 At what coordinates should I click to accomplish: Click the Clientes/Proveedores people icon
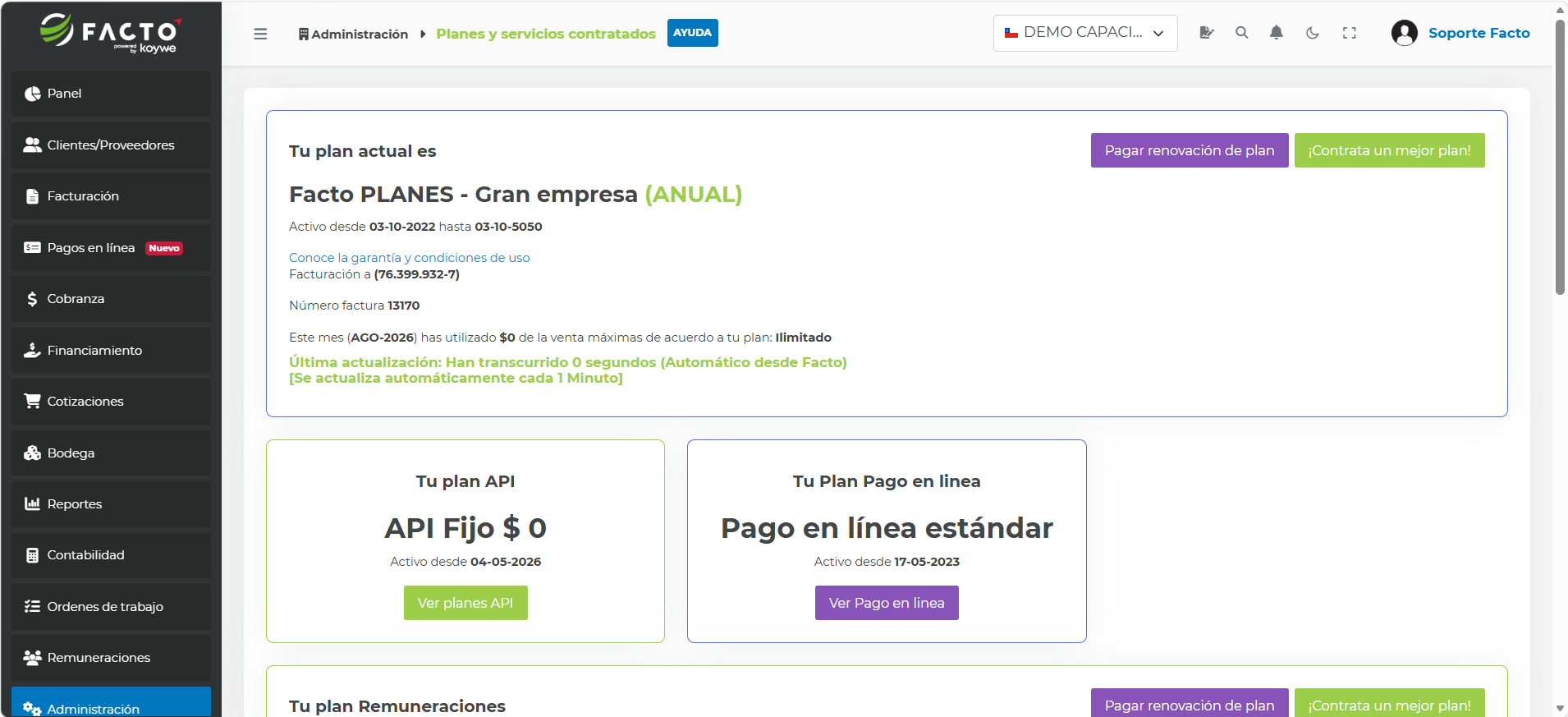click(32, 145)
